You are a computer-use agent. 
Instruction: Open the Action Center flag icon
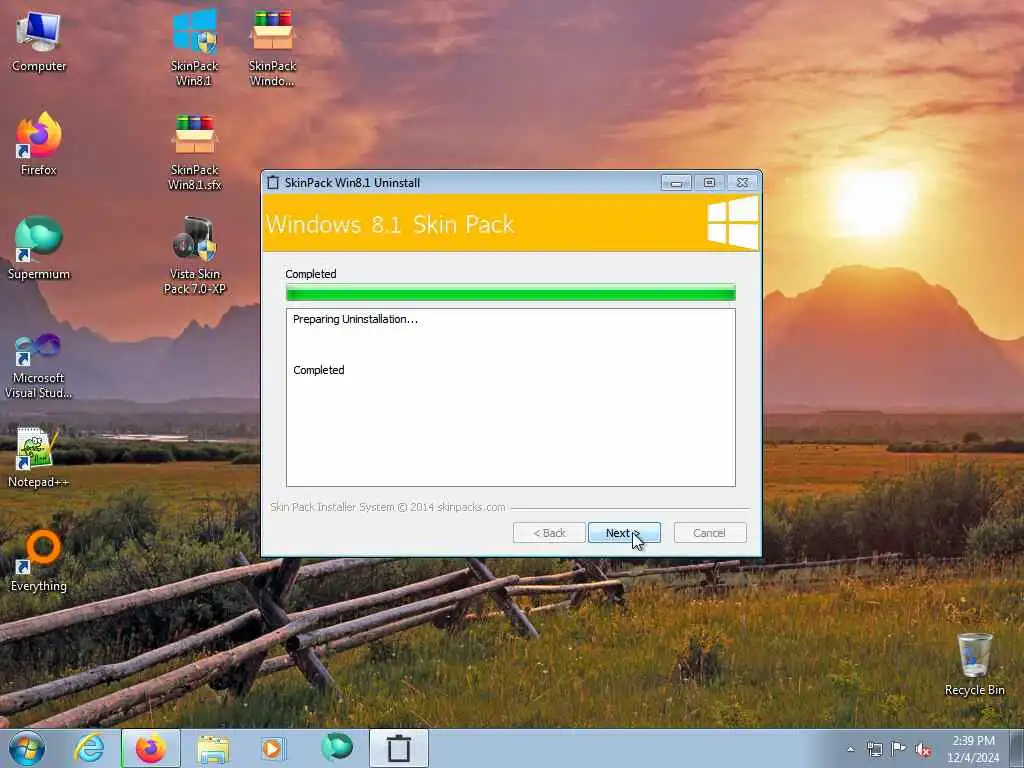coord(899,749)
